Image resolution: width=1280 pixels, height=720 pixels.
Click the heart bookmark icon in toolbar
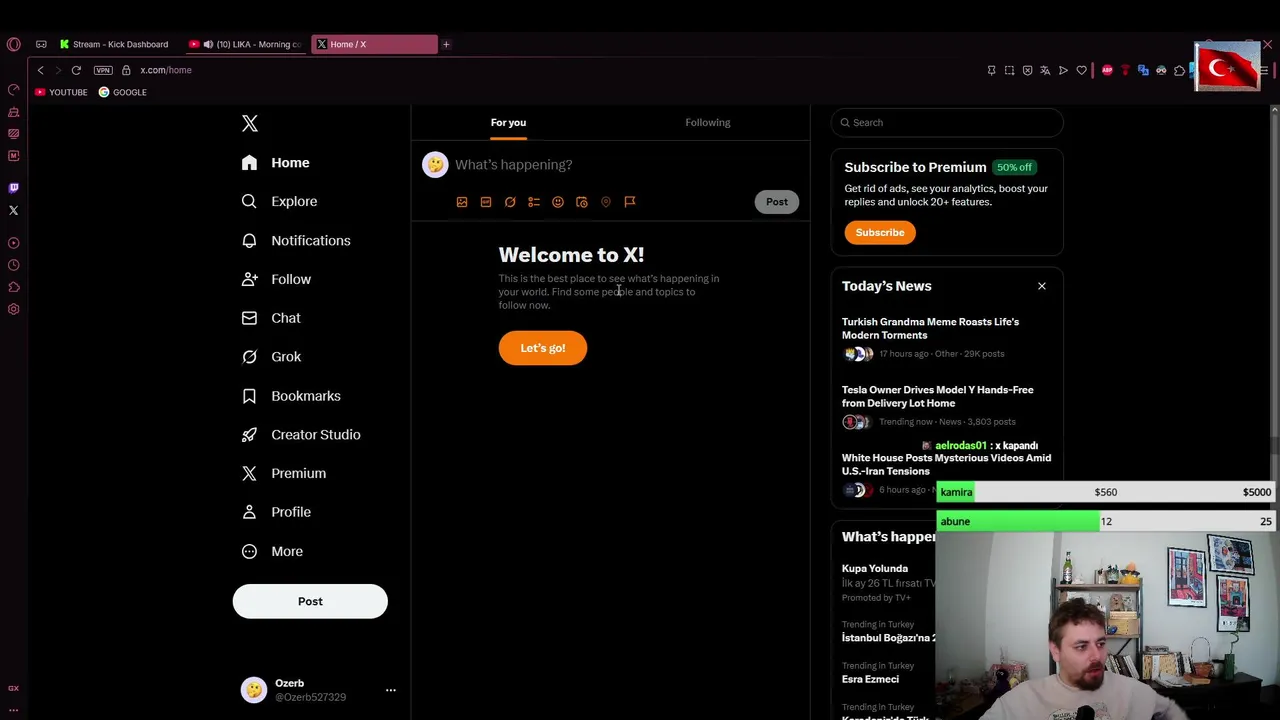pyautogui.click(x=1081, y=70)
